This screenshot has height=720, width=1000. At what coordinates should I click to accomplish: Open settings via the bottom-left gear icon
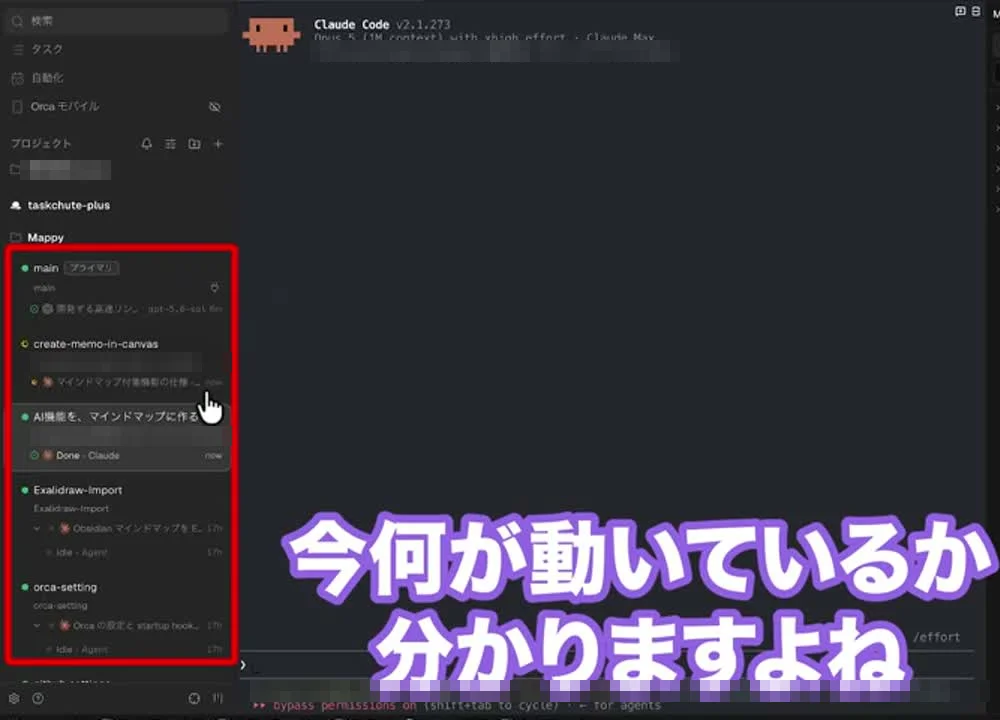[14, 698]
